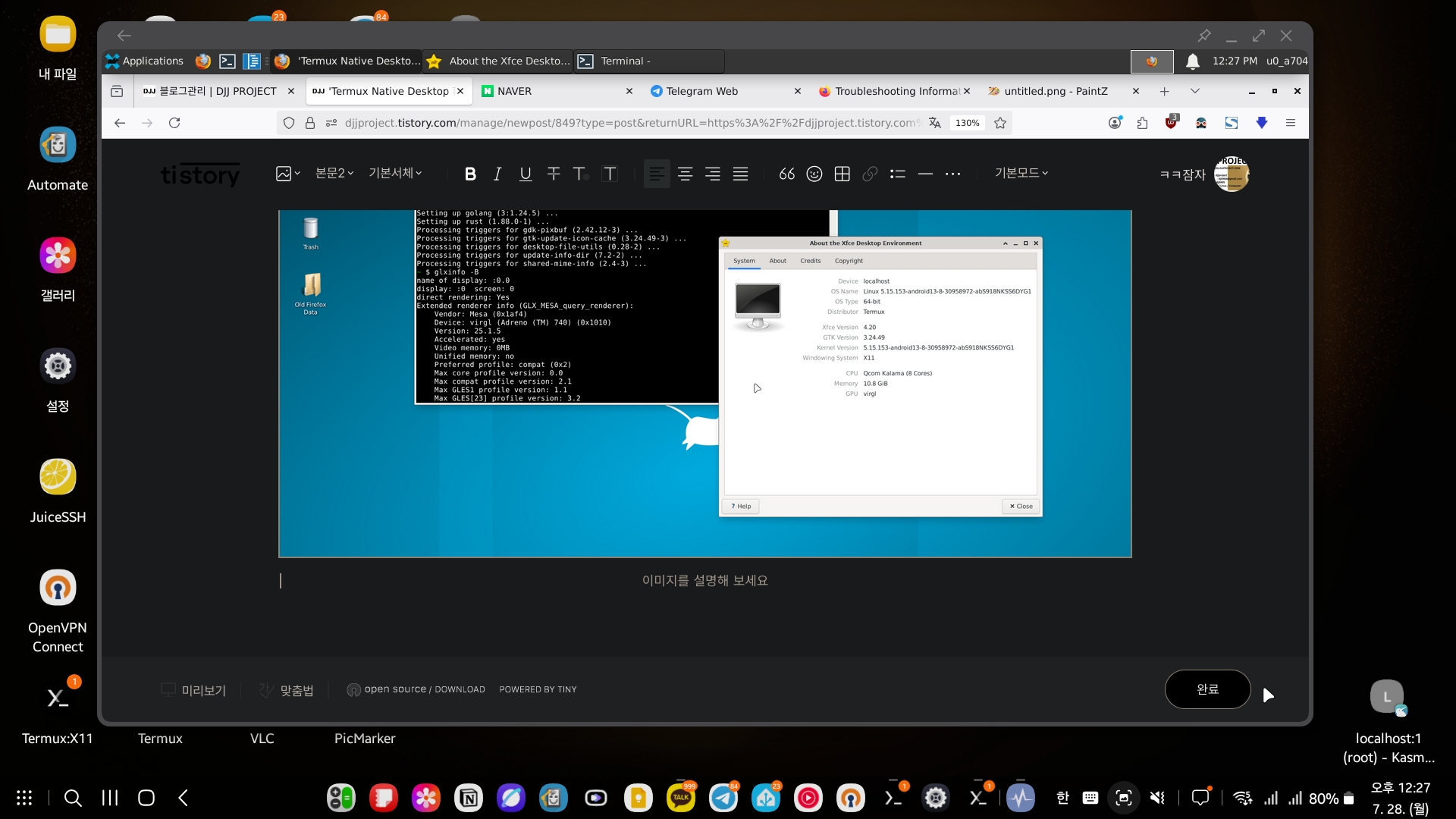The height and width of the screenshot is (819, 1456).
Task: Center-align the text
Action: coord(685,174)
